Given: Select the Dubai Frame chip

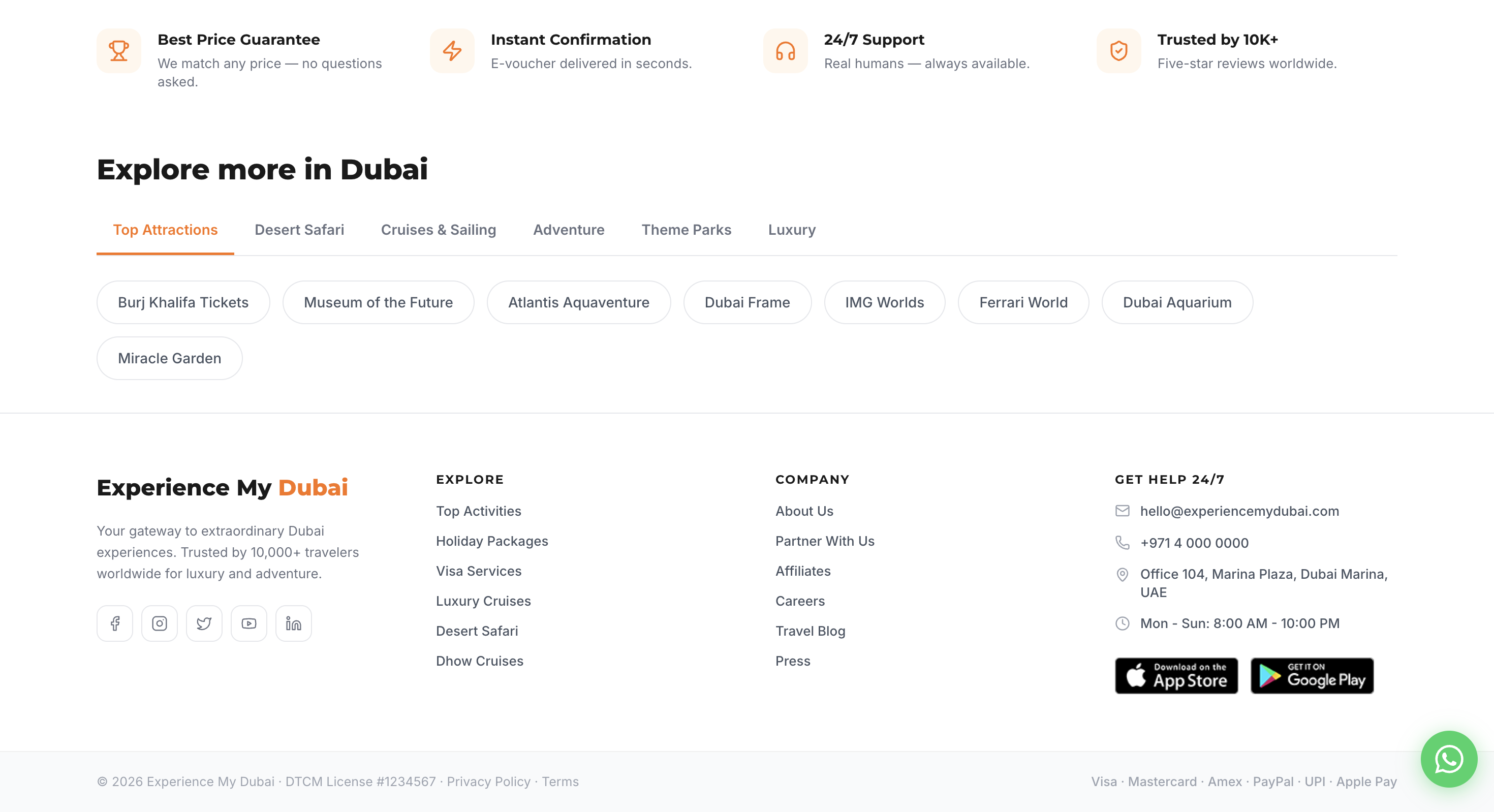Looking at the screenshot, I should pos(747,302).
